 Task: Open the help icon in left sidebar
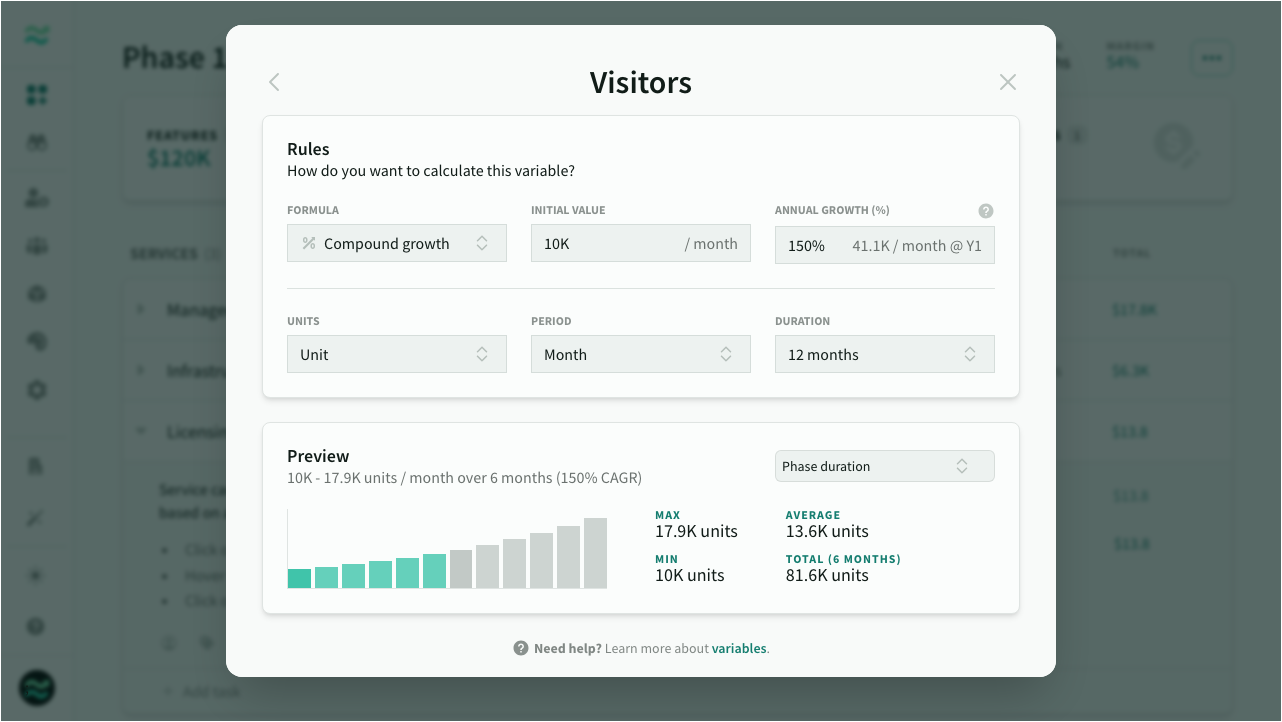(x=37, y=627)
